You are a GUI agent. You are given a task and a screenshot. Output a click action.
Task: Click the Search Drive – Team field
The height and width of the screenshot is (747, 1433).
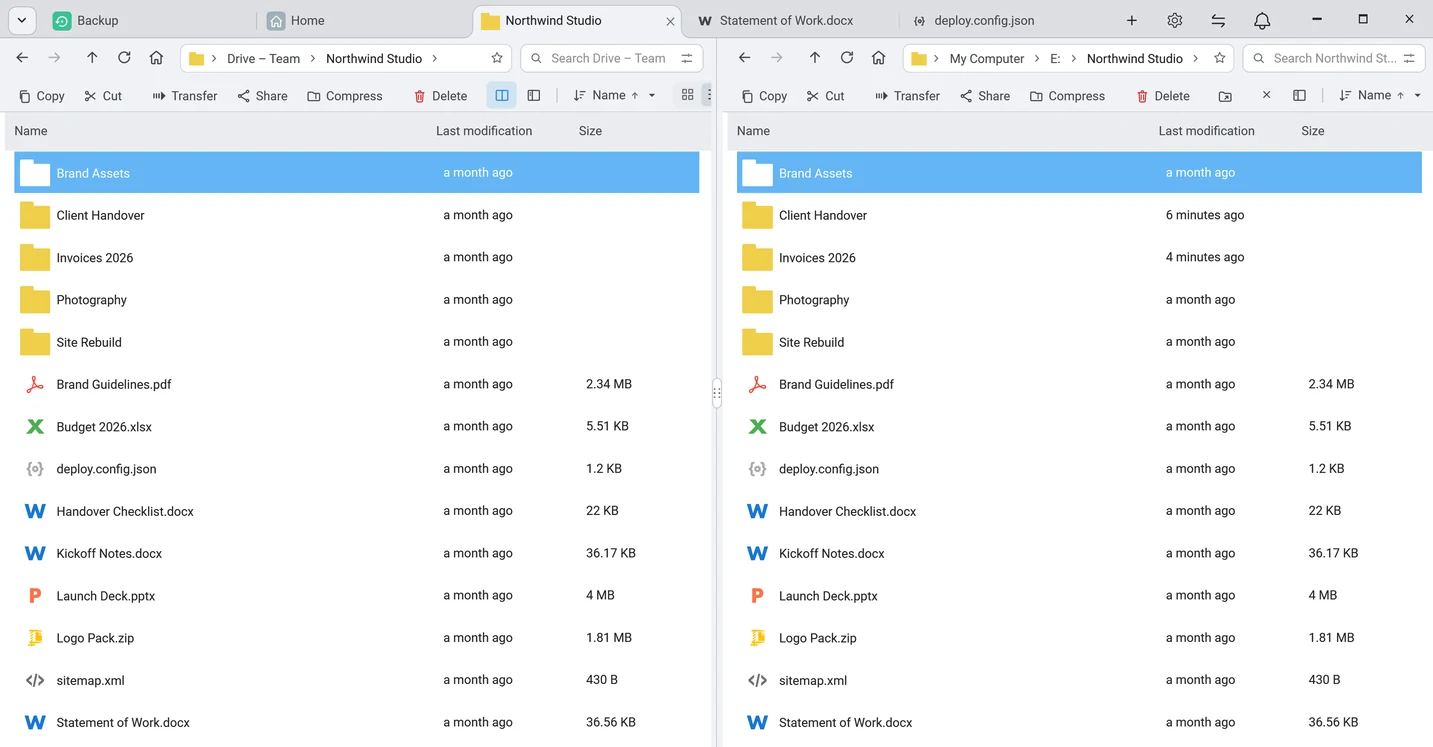coord(610,58)
